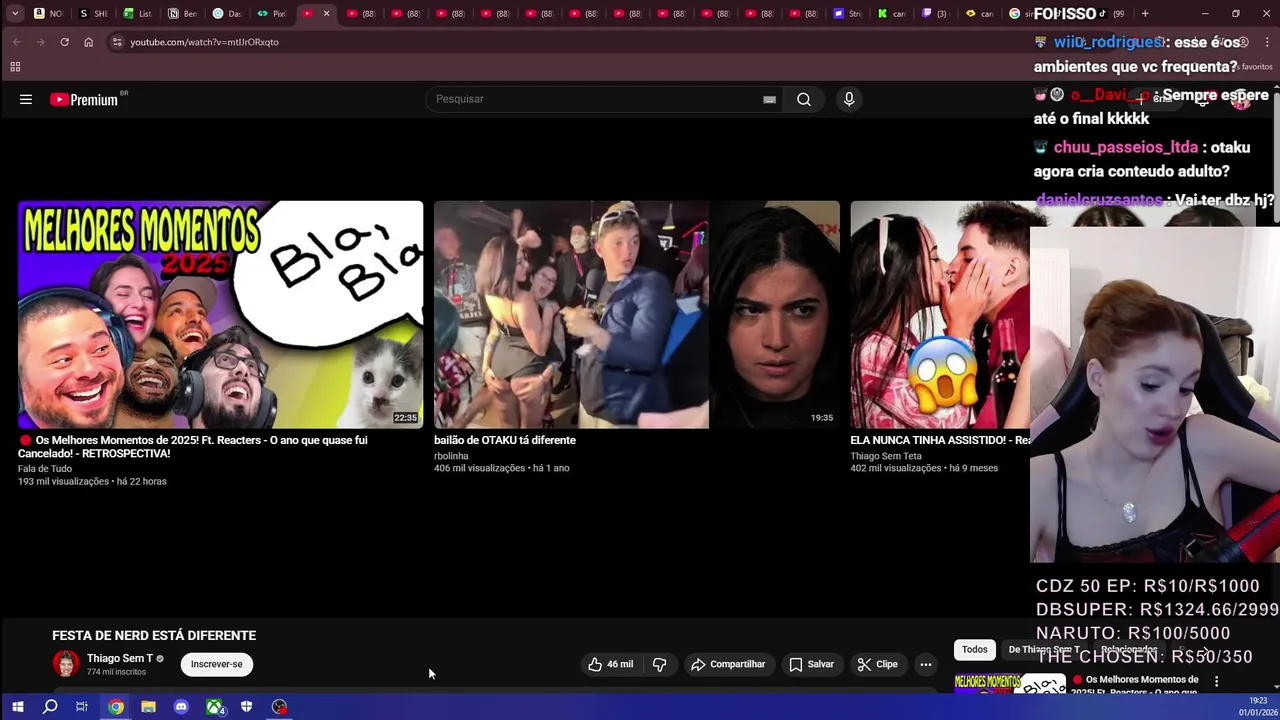Screen dimensions: 1280x720
Task: Open Task View on the taskbar
Action: tap(82, 707)
